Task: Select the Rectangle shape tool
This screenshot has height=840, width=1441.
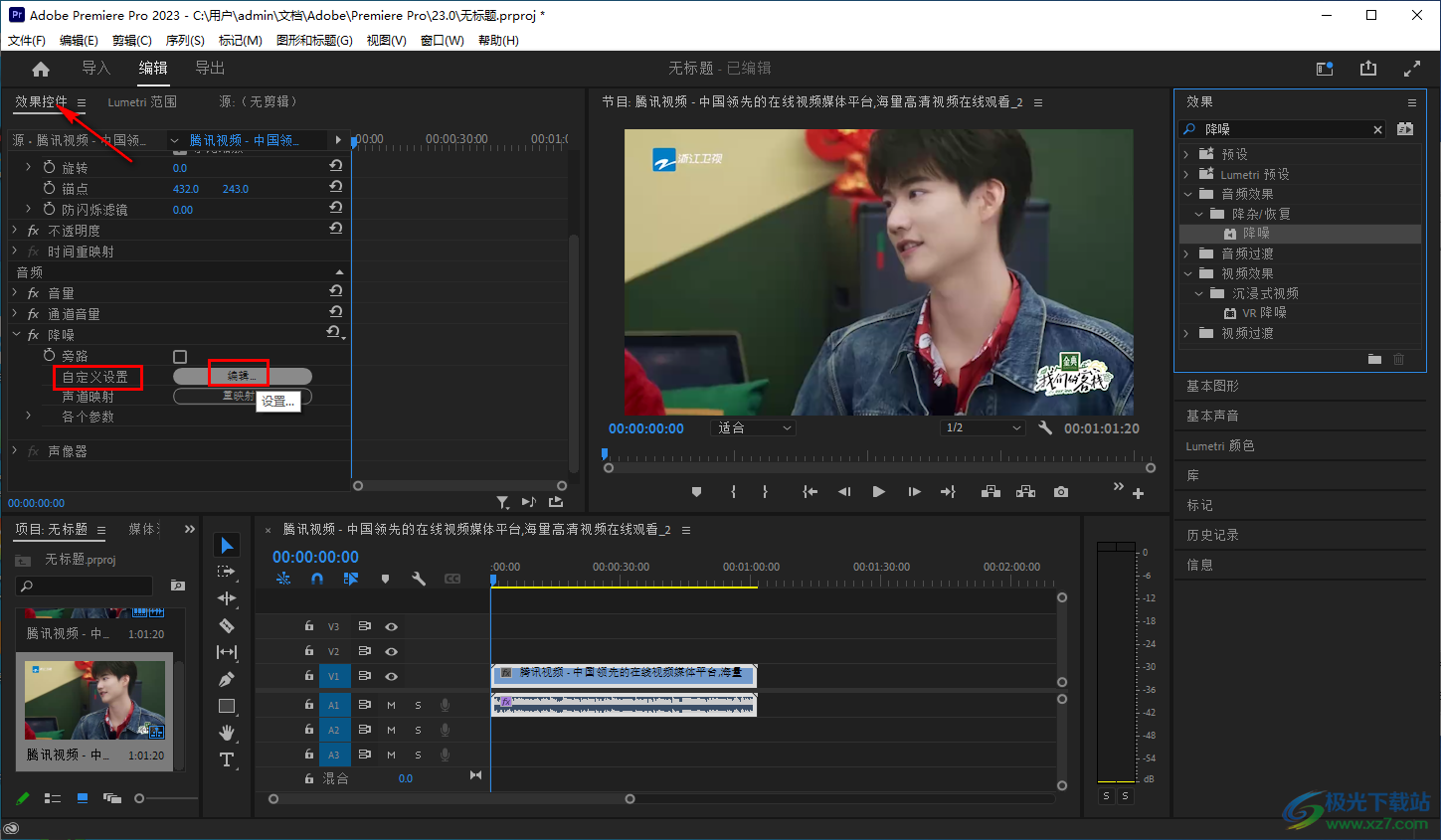Action: point(227,706)
